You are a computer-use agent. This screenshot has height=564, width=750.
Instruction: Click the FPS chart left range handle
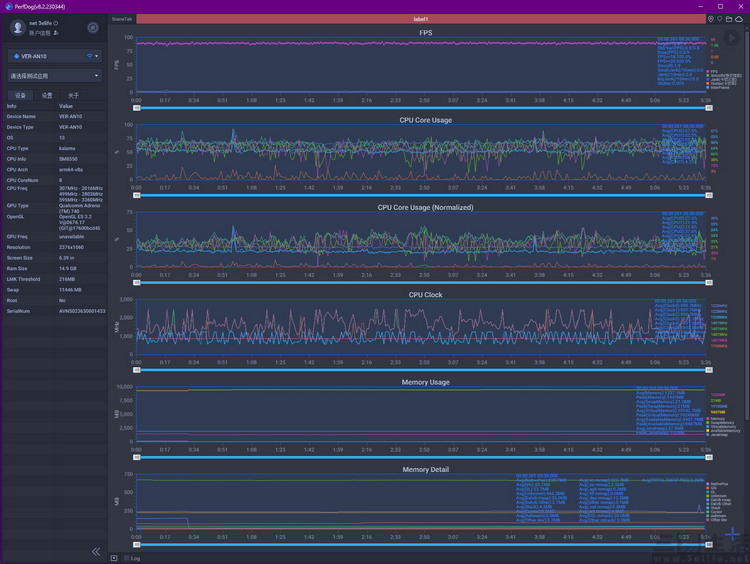(x=137, y=108)
